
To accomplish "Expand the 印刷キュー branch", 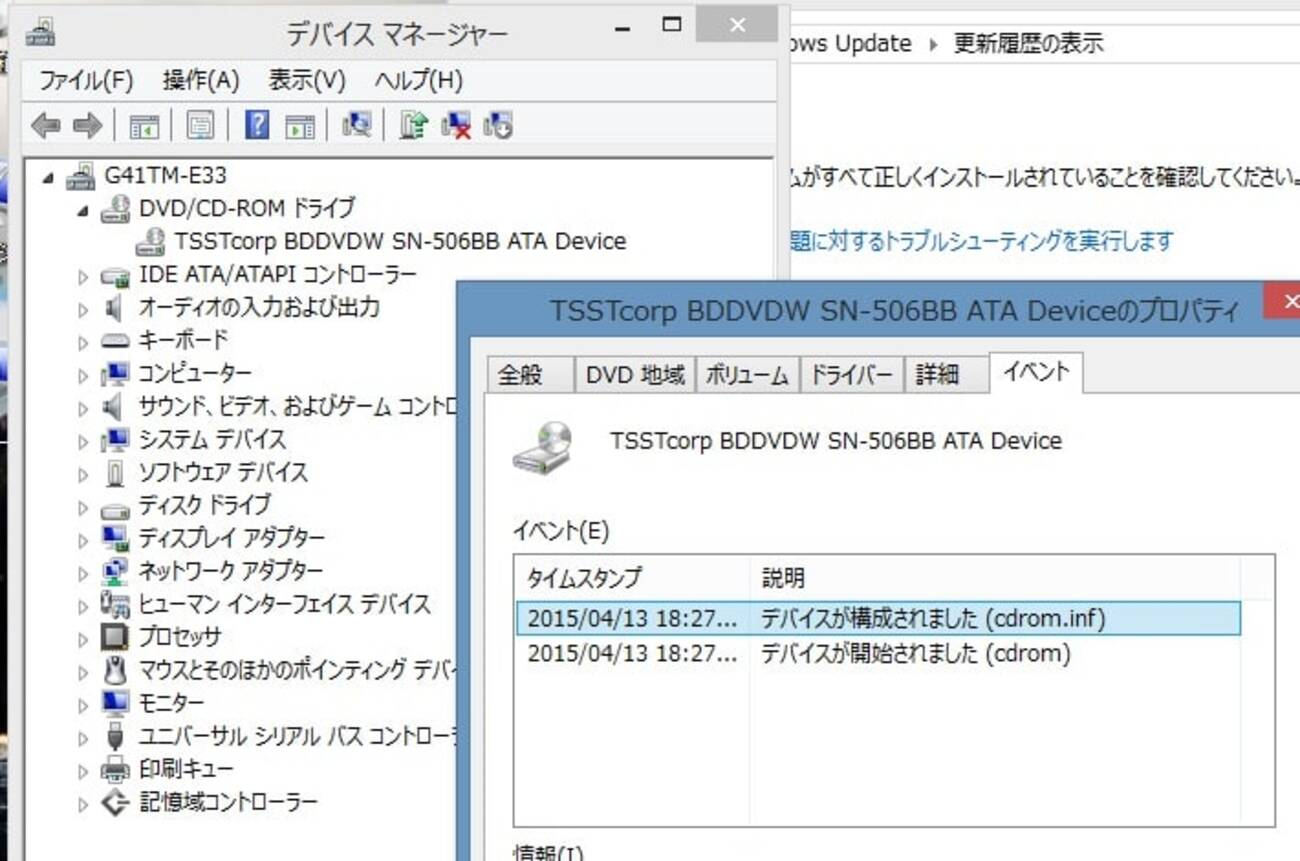I will pyautogui.click(x=83, y=770).
